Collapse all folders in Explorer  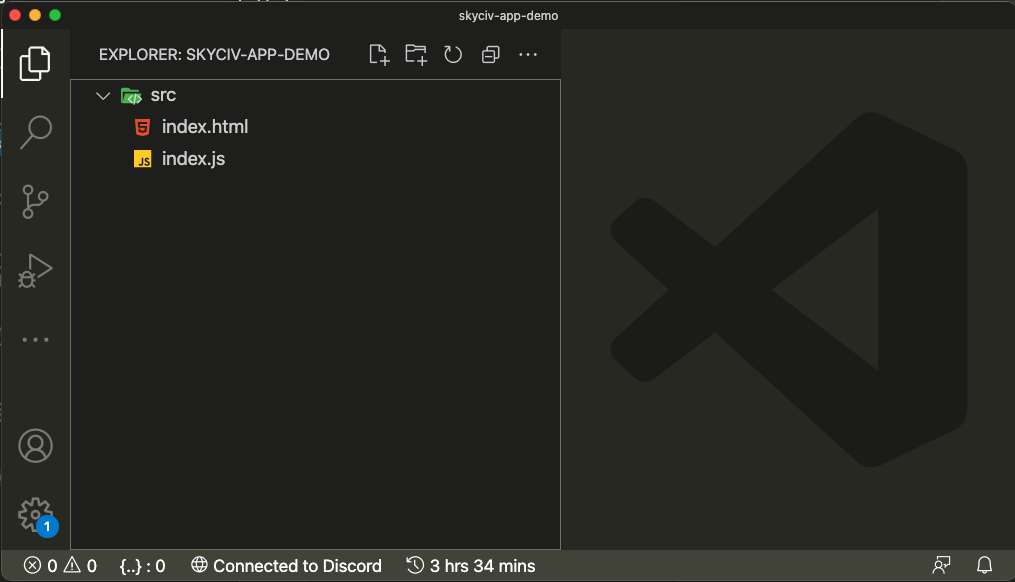tap(490, 55)
